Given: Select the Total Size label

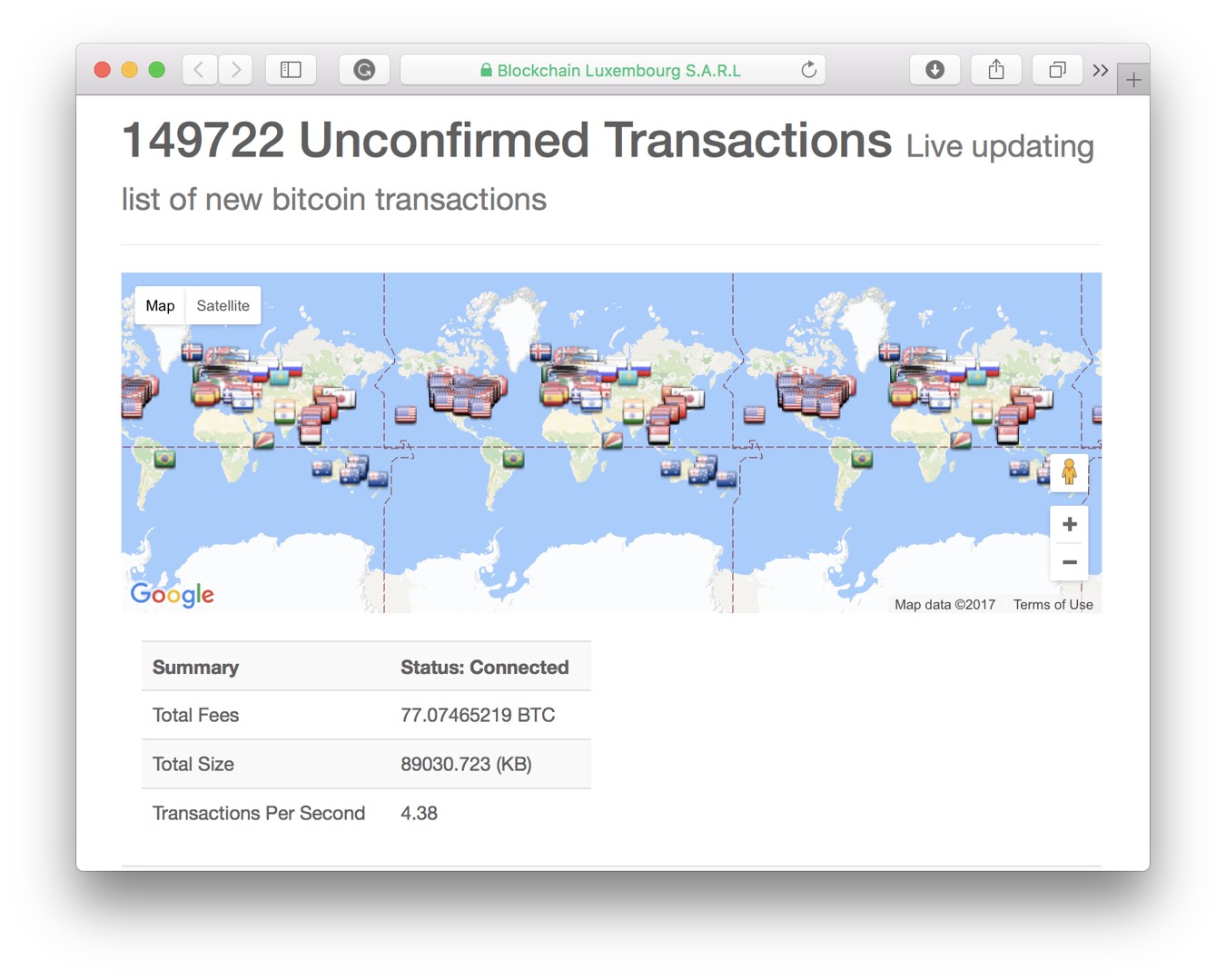Looking at the screenshot, I should pyautogui.click(x=193, y=765).
